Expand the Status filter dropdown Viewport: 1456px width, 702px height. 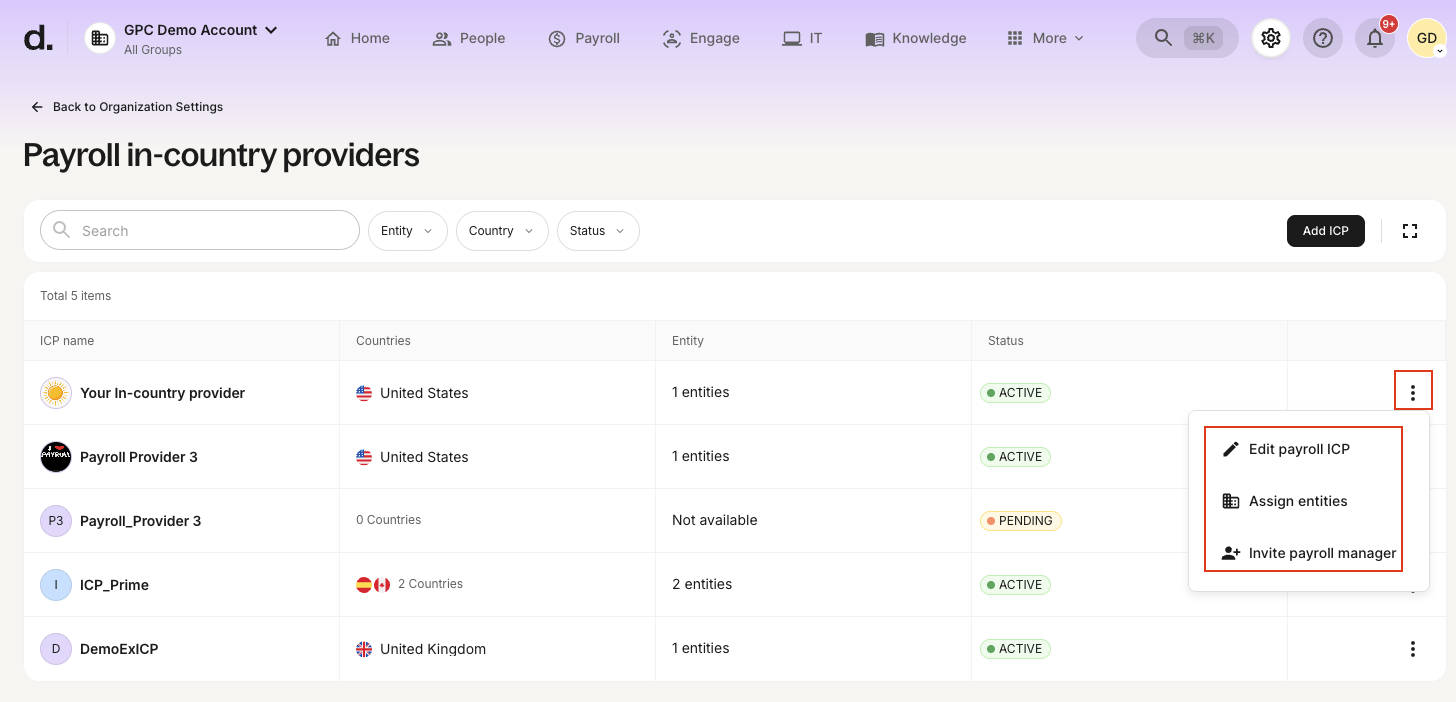(597, 231)
